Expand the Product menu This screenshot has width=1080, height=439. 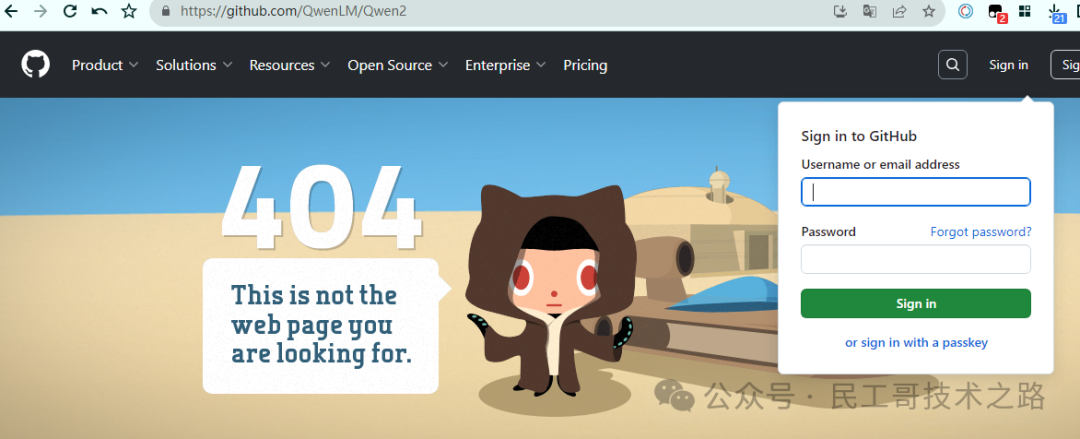coord(105,65)
